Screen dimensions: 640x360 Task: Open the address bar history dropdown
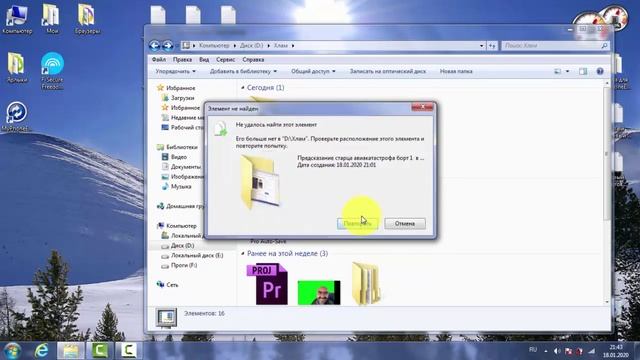point(482,46)
